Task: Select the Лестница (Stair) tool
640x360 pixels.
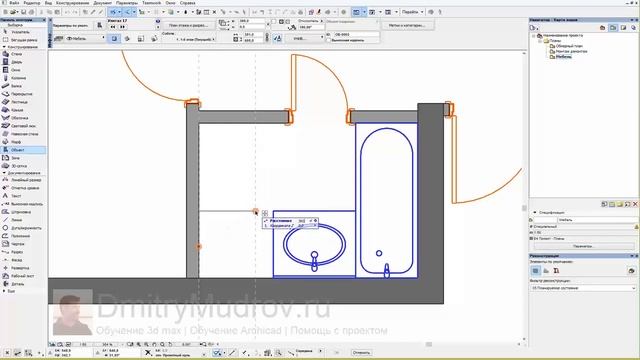Action: coord(23,102)
